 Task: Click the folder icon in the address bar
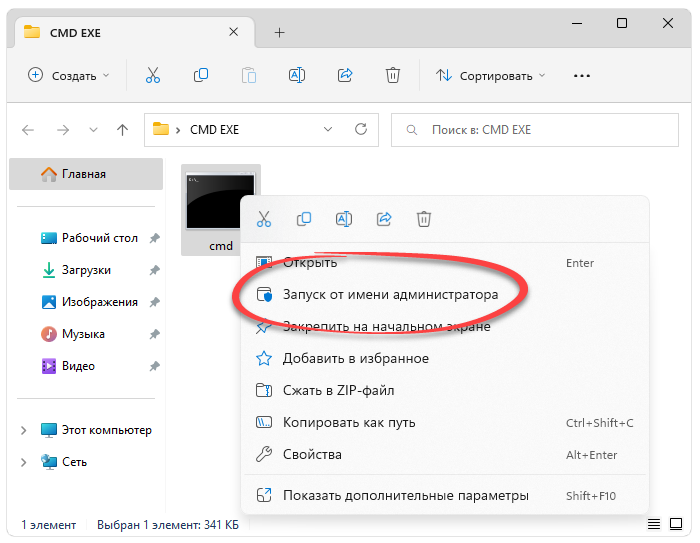[161, 129]
